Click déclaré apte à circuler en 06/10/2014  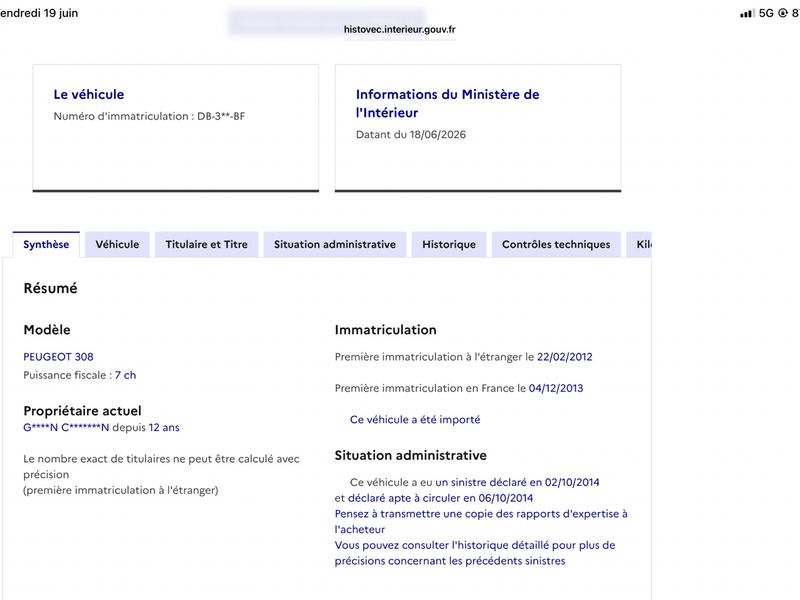pyautogui.click(x=440, y=498)
